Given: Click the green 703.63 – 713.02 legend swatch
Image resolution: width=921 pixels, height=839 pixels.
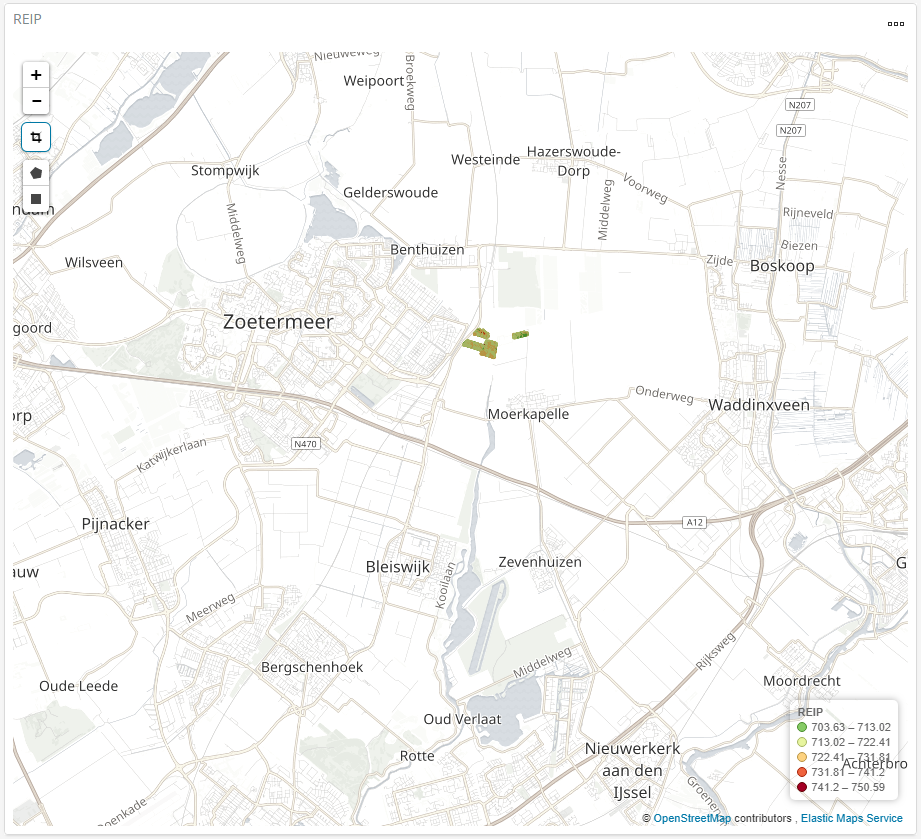Looking at the screenshot, I should 802,727.
